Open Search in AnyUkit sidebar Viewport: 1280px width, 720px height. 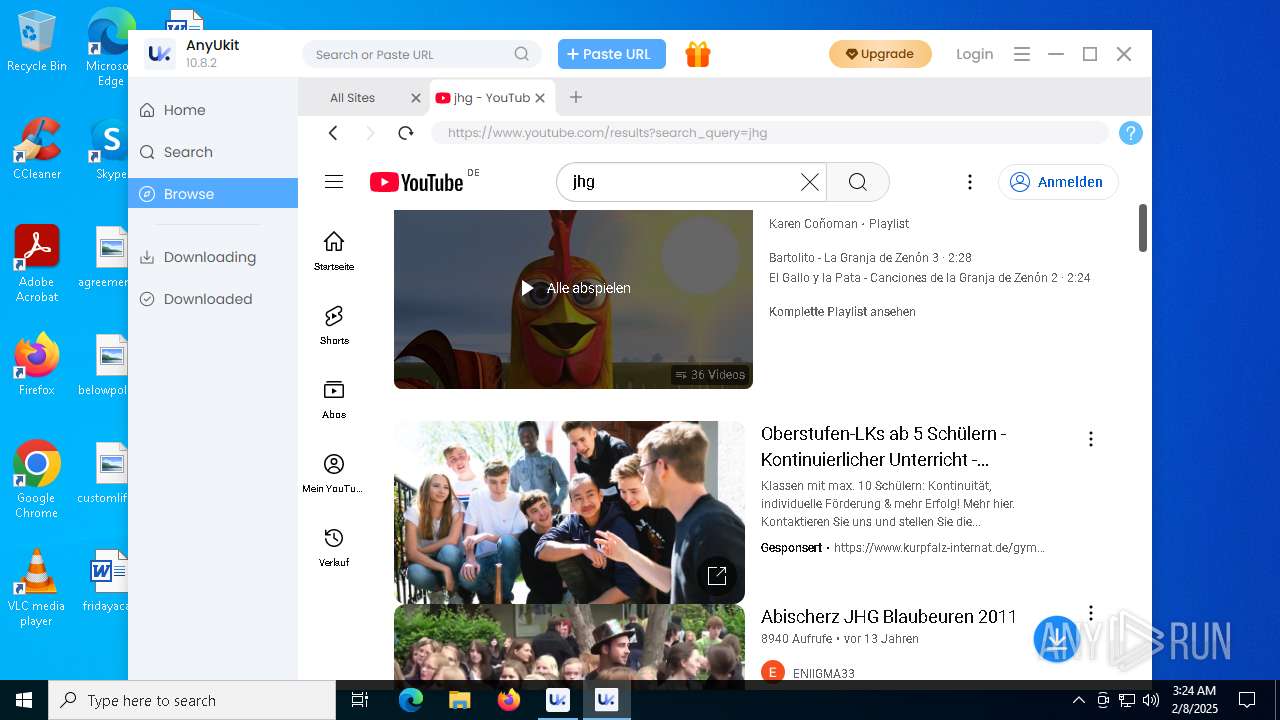[213, 152]
